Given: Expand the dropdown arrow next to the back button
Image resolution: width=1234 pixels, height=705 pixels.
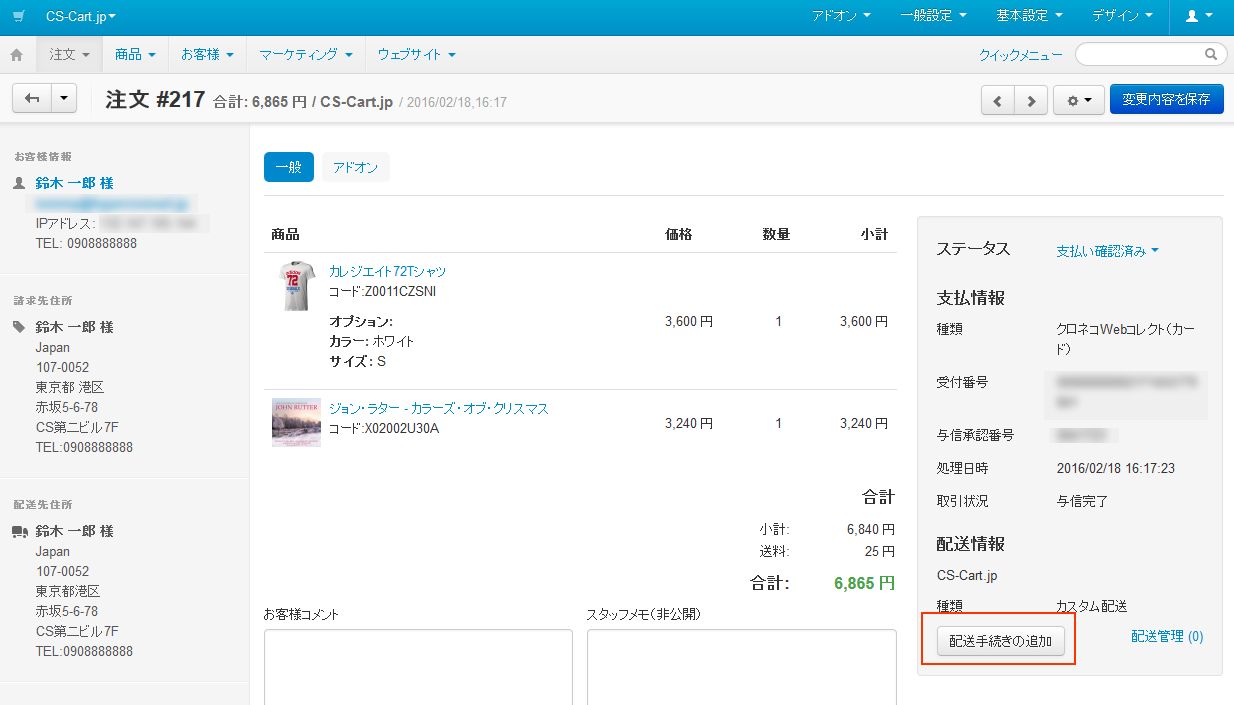Looking at the screenshot, I should click(61, 98).
